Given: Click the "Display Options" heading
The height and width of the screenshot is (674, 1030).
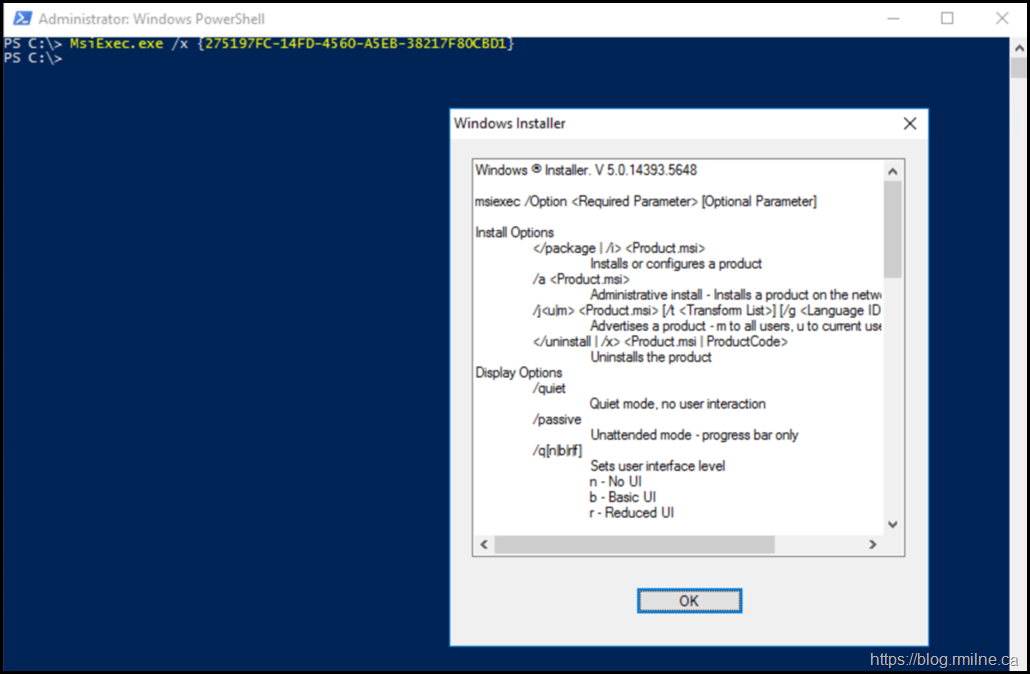Looking at the screenshot, I should (518, 373).
